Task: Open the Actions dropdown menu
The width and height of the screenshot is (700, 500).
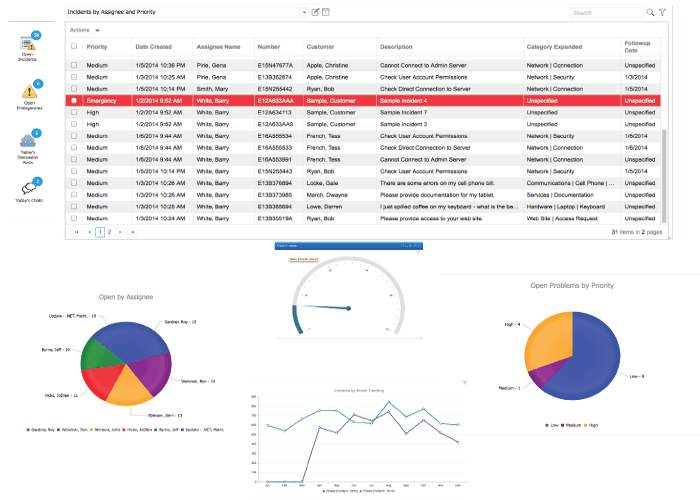Action: click(84, 30)
